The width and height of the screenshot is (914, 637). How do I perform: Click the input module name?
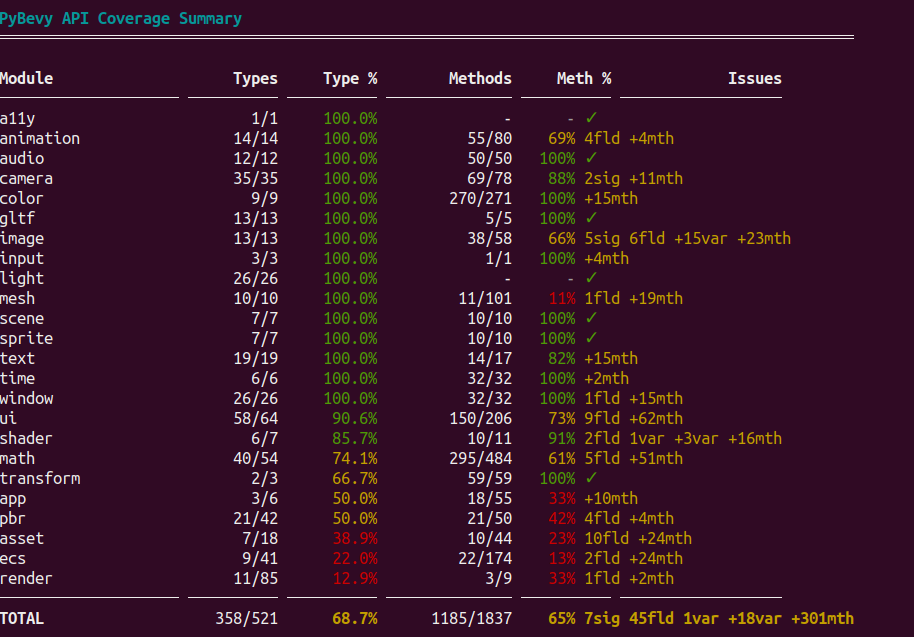point(22,259)
